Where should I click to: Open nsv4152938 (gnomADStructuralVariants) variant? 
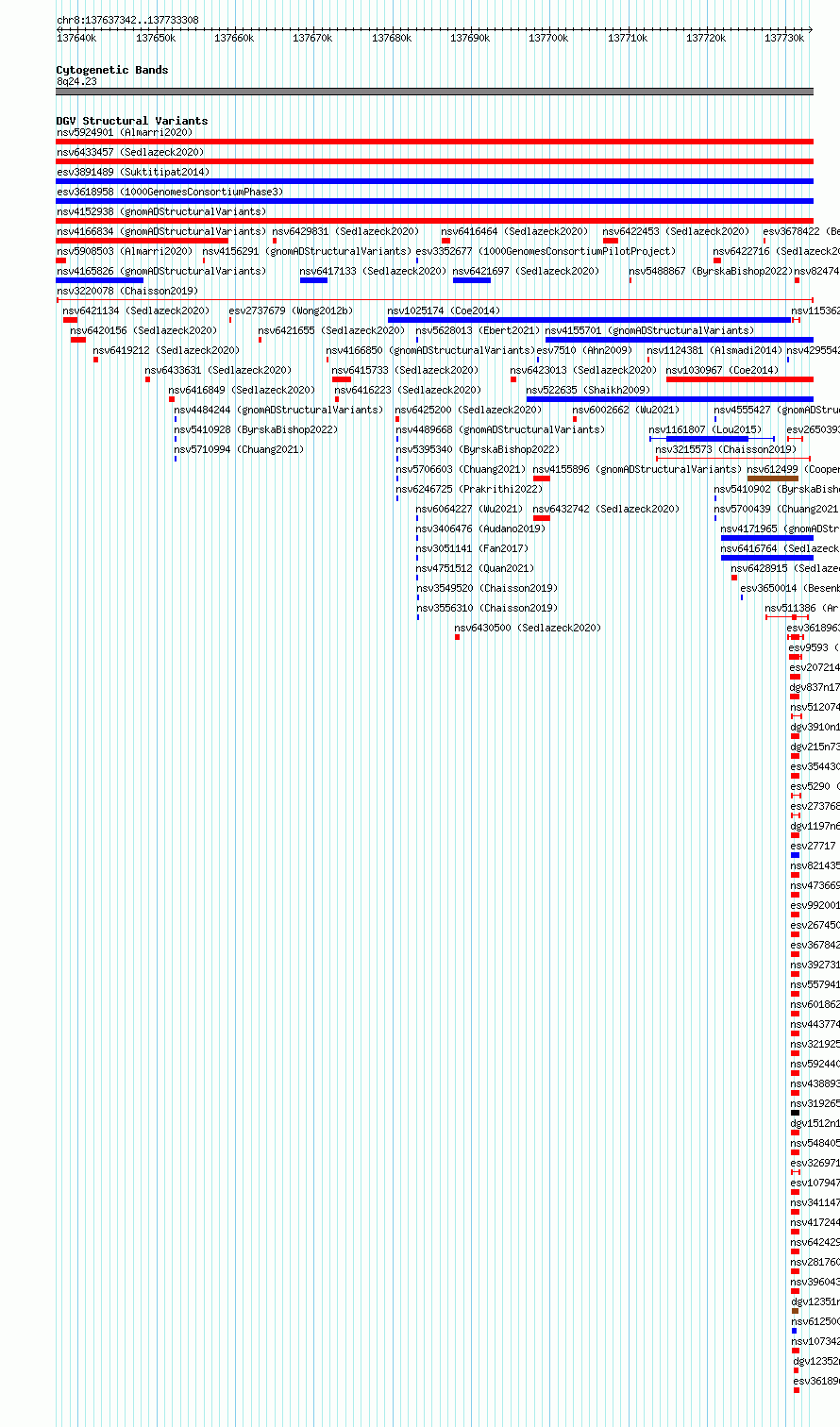(x=161, y=211)
